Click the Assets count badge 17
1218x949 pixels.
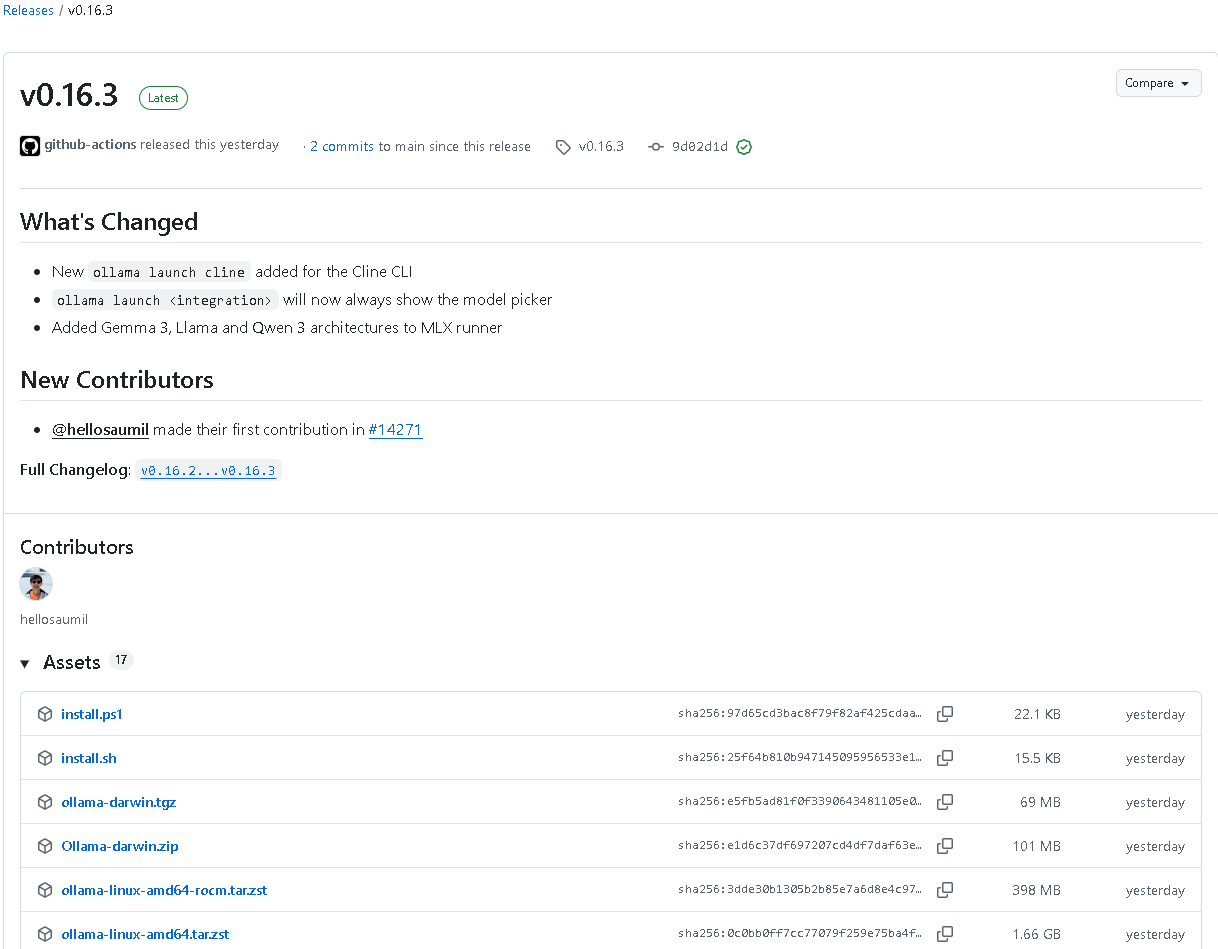click(121, 661)
